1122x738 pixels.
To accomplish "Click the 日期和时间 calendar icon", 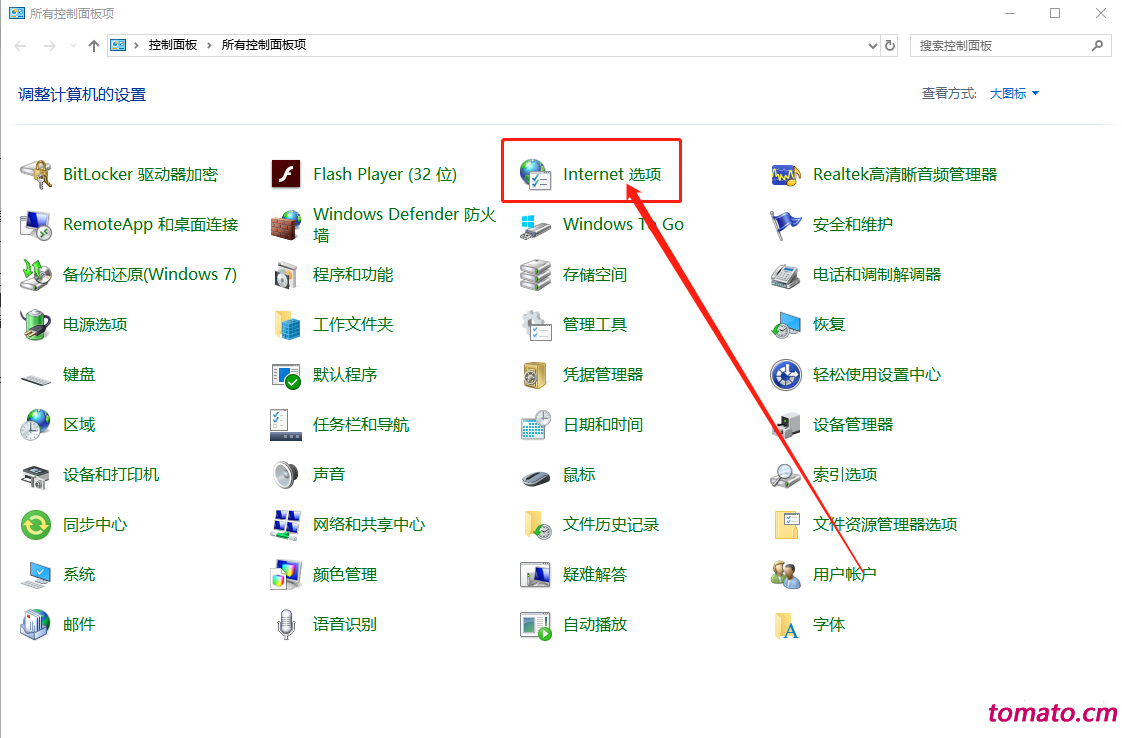I will 535,425.
